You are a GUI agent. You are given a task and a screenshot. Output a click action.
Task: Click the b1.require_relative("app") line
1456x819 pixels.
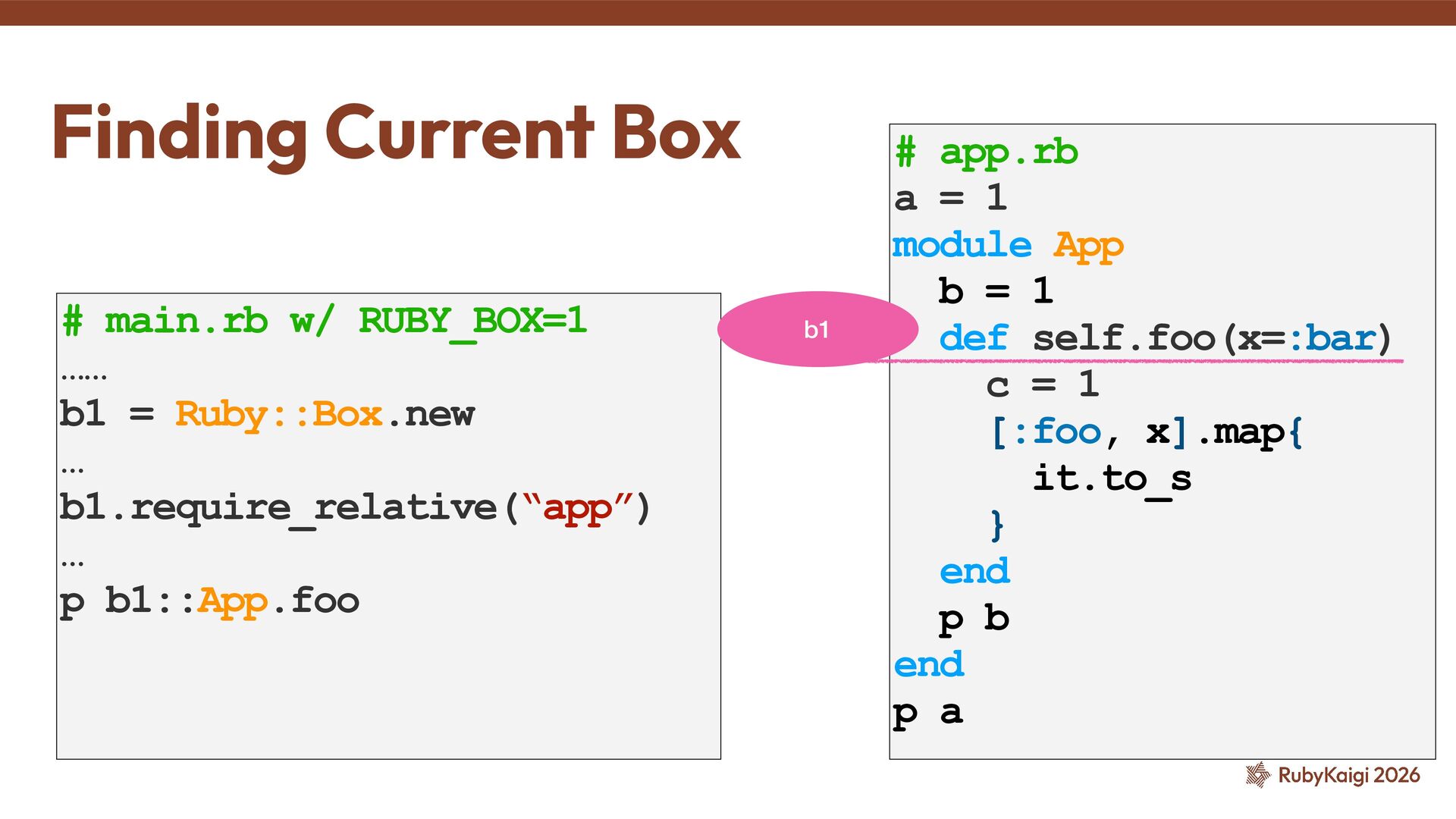point(355,507)
